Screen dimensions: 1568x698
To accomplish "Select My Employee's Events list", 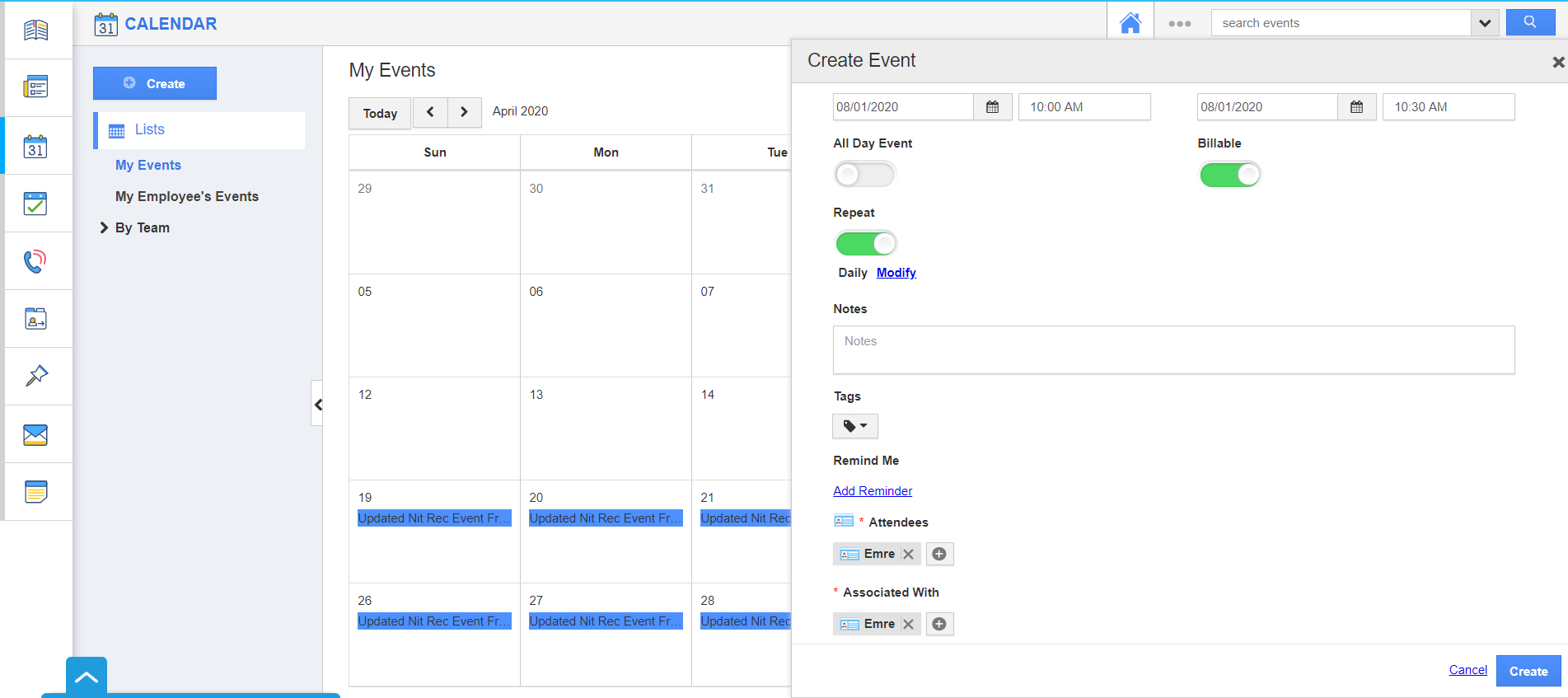I will (x=187, y=196).
